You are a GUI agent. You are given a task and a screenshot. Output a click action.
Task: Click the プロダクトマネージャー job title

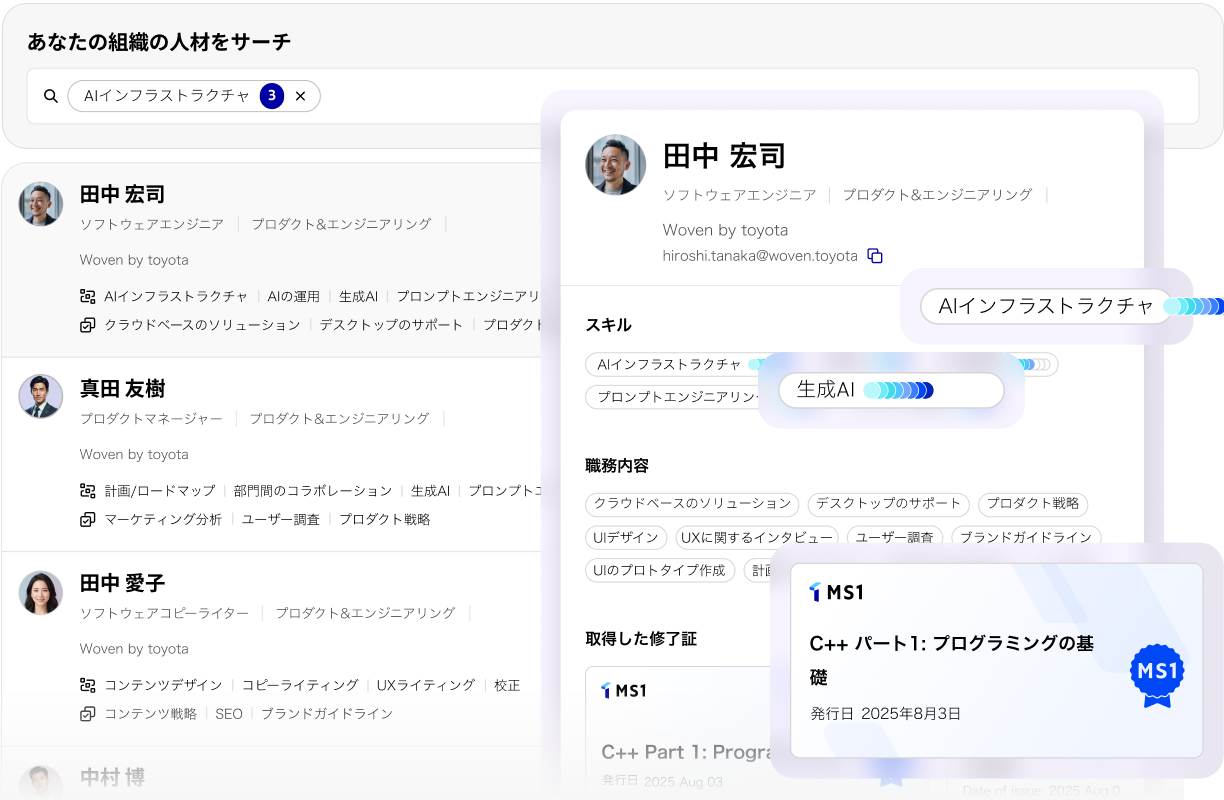coord(152,419)
